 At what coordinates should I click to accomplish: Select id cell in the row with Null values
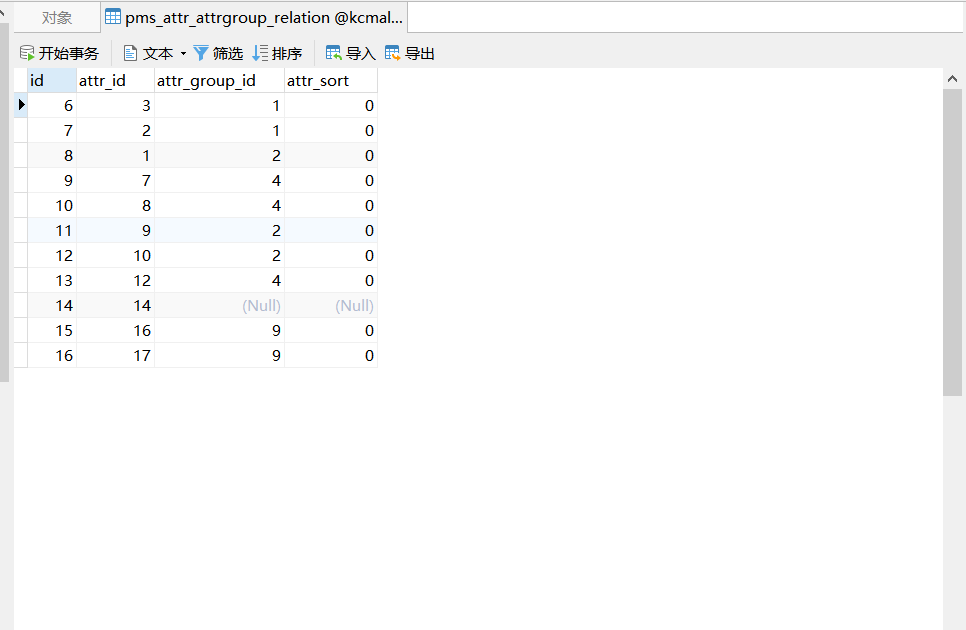click(x=52, y=305)
